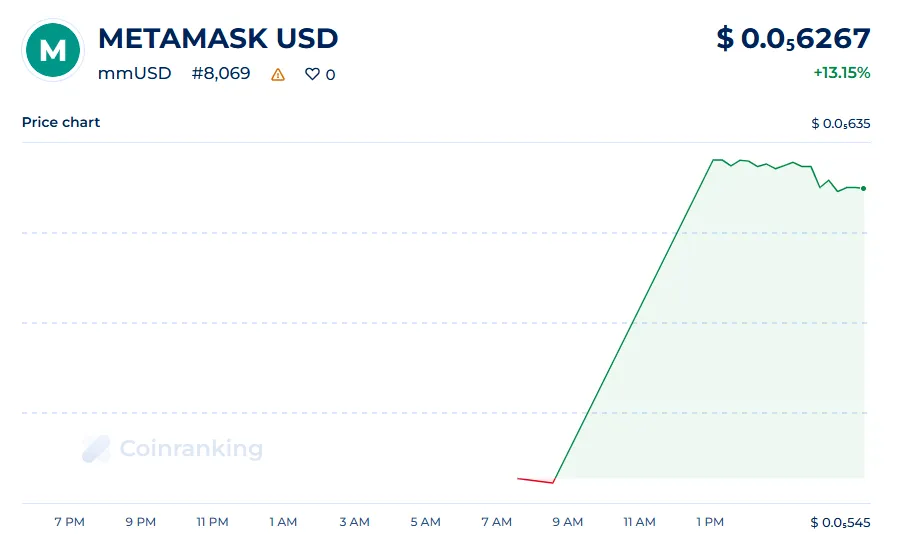Click the orange warning triangle icon

click(278, 74)
